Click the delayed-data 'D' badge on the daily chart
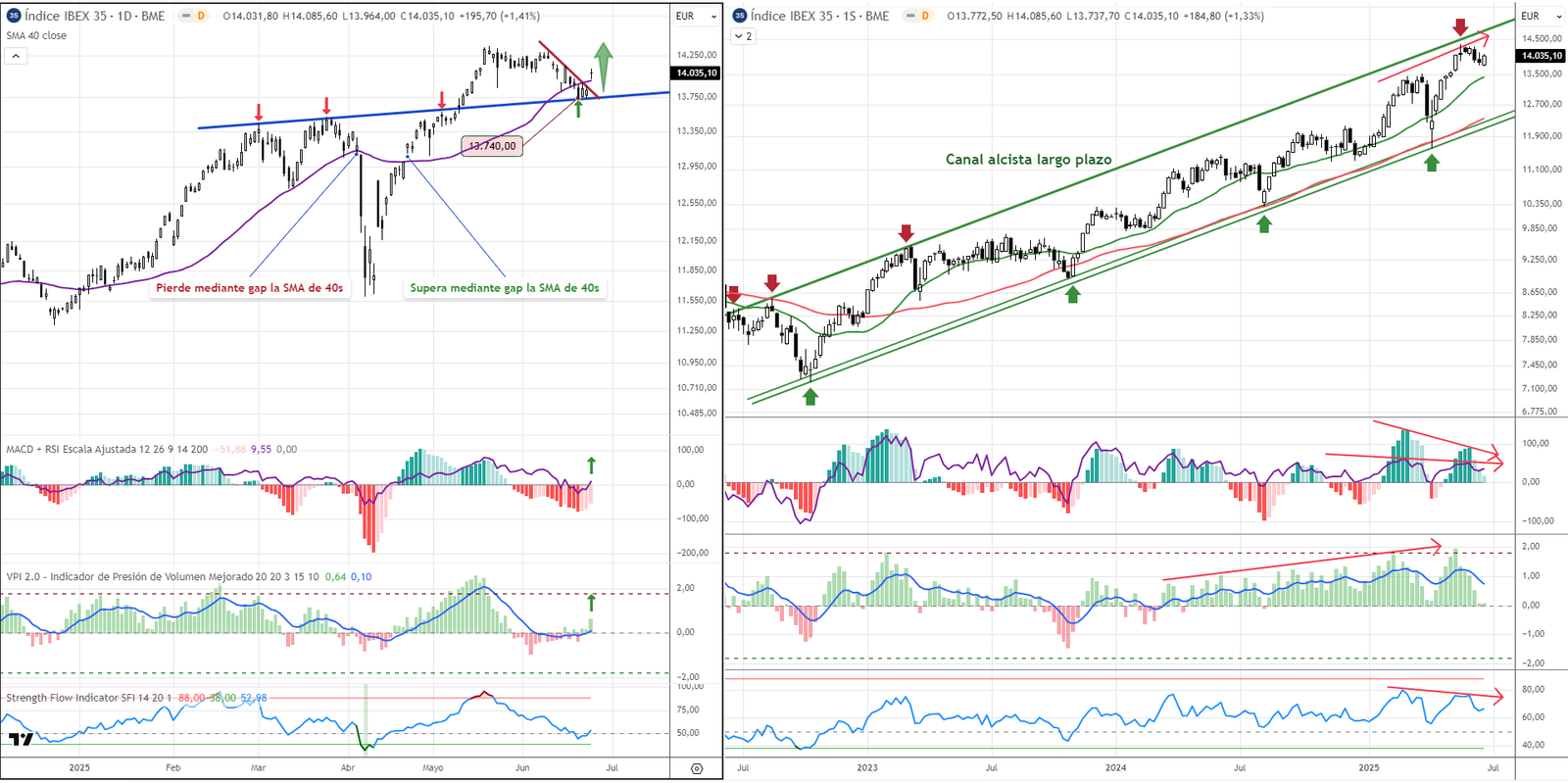1568x783 pixels. coord(200,16)
